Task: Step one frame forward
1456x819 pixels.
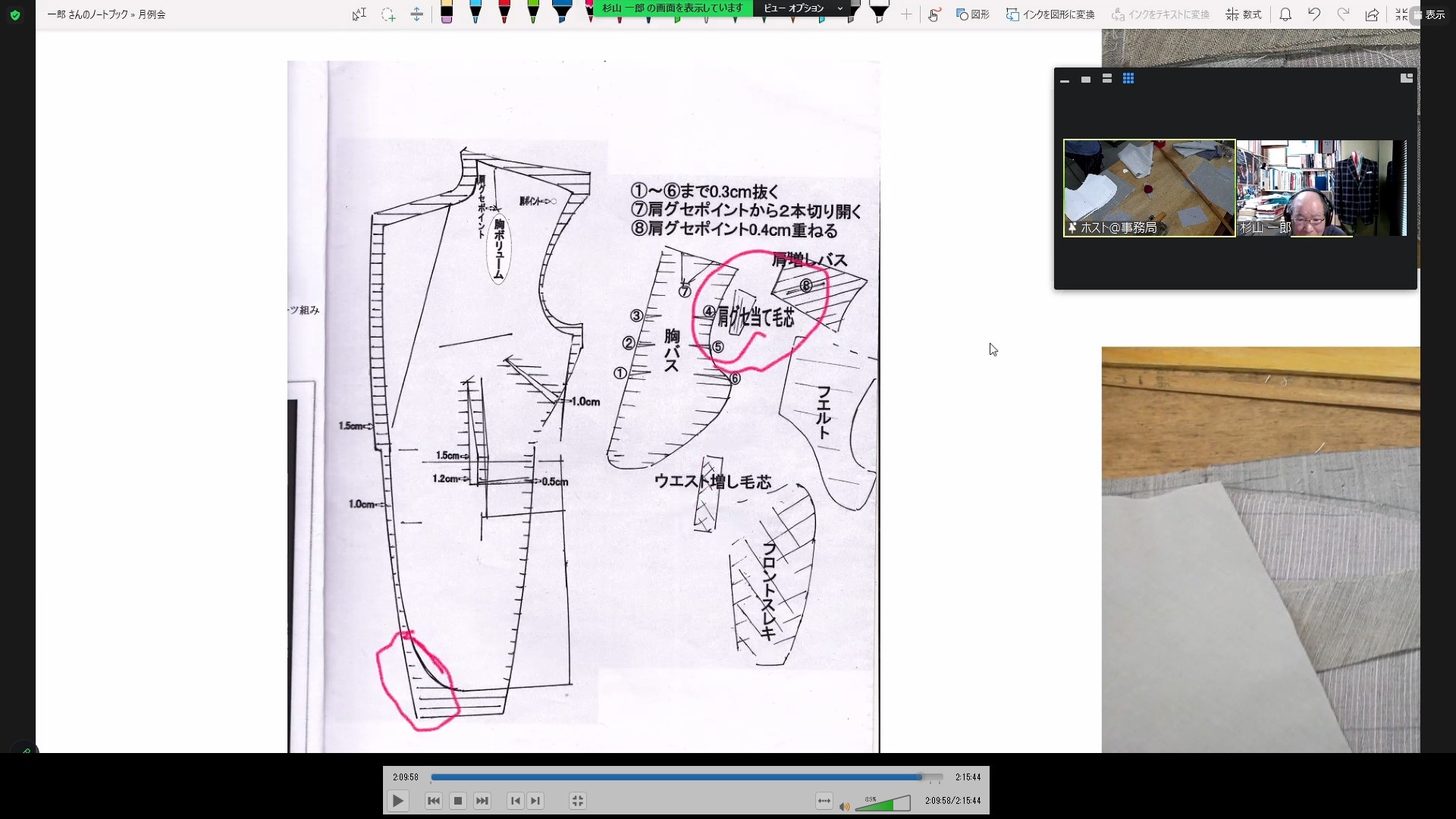Action: click(x=536, y=801)
